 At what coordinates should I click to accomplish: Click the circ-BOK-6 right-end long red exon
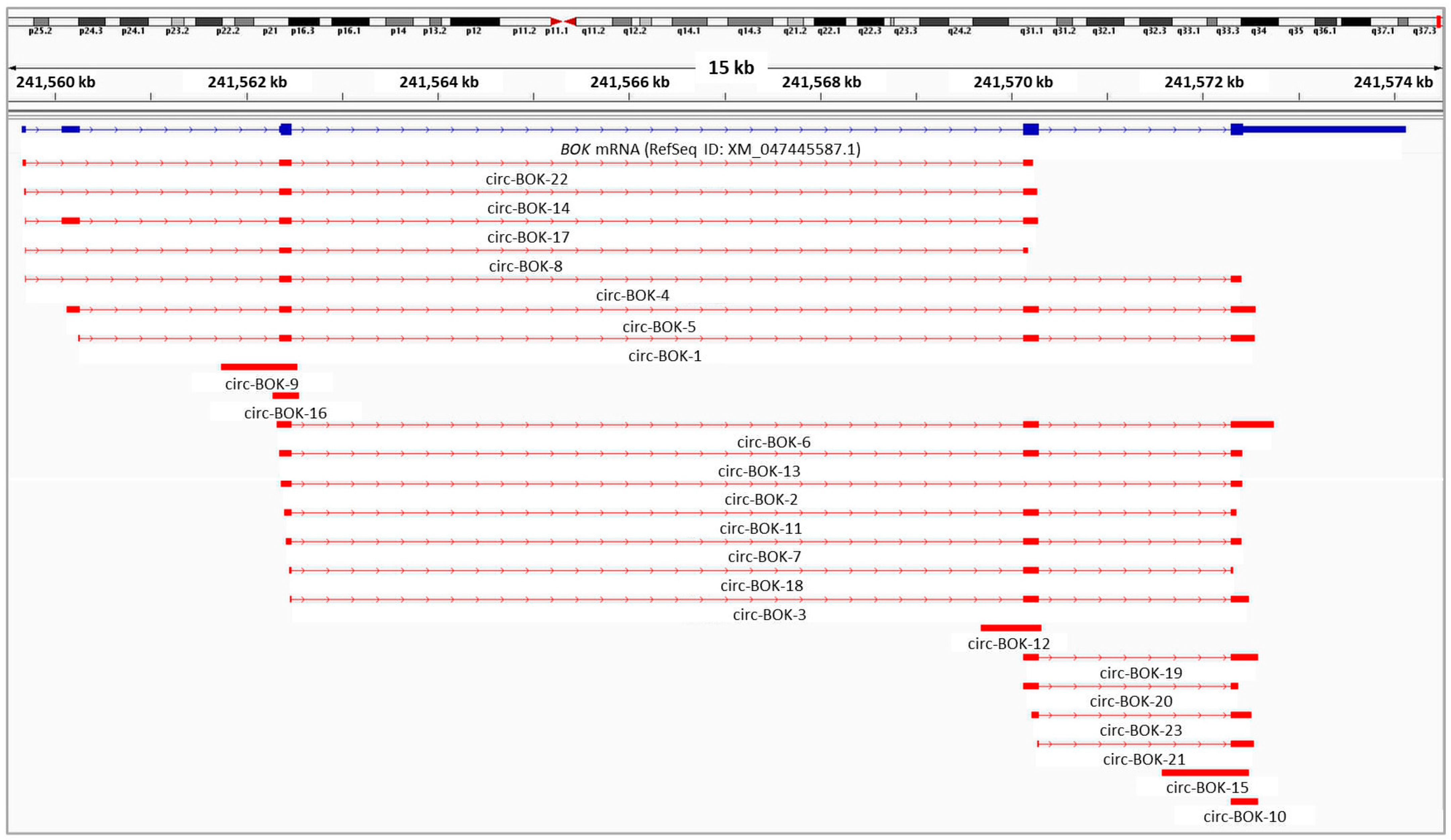coord(1252,424)
